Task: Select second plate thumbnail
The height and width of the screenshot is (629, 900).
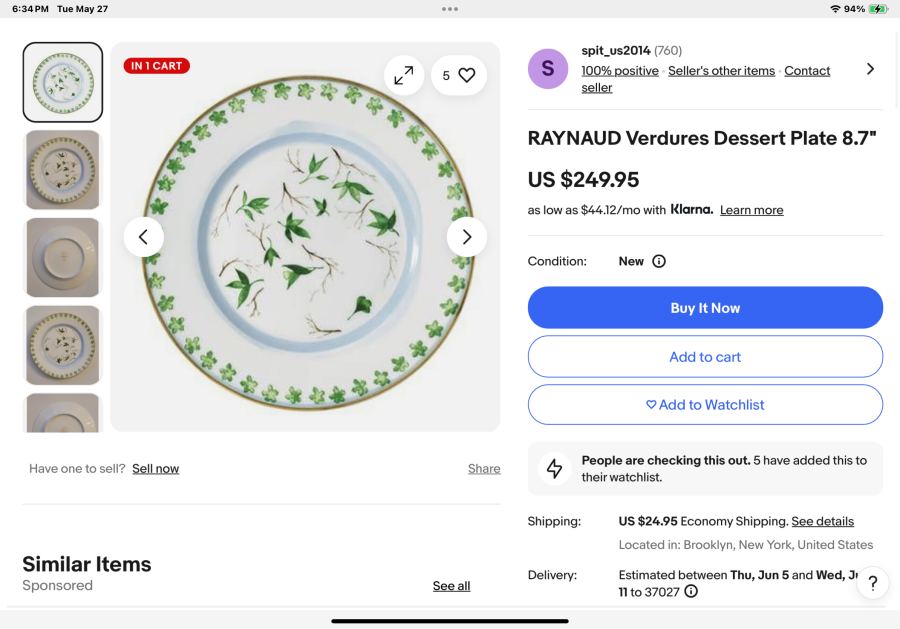Action: click(63, 170)
